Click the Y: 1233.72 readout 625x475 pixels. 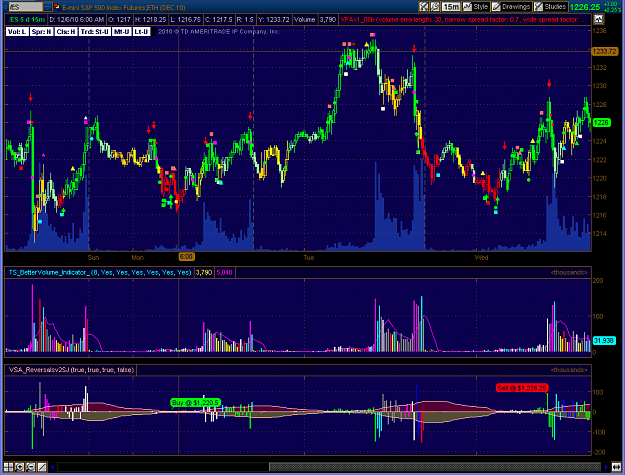[273, 19]
